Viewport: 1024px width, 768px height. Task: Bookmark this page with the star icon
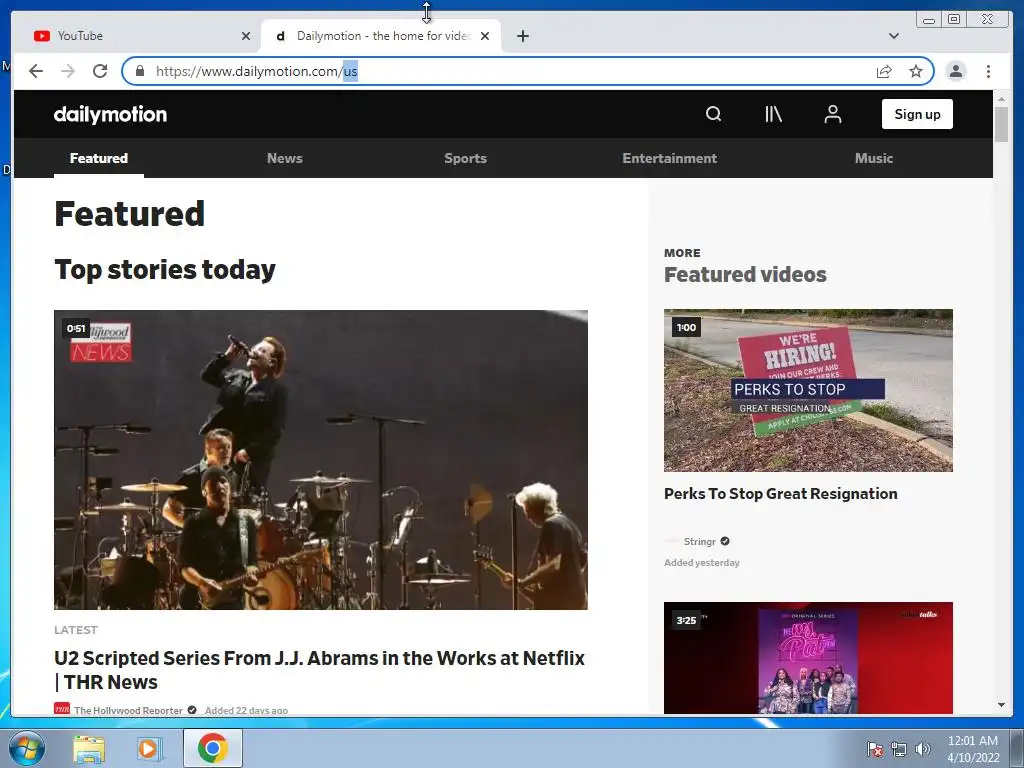click(x=916, y=71)
